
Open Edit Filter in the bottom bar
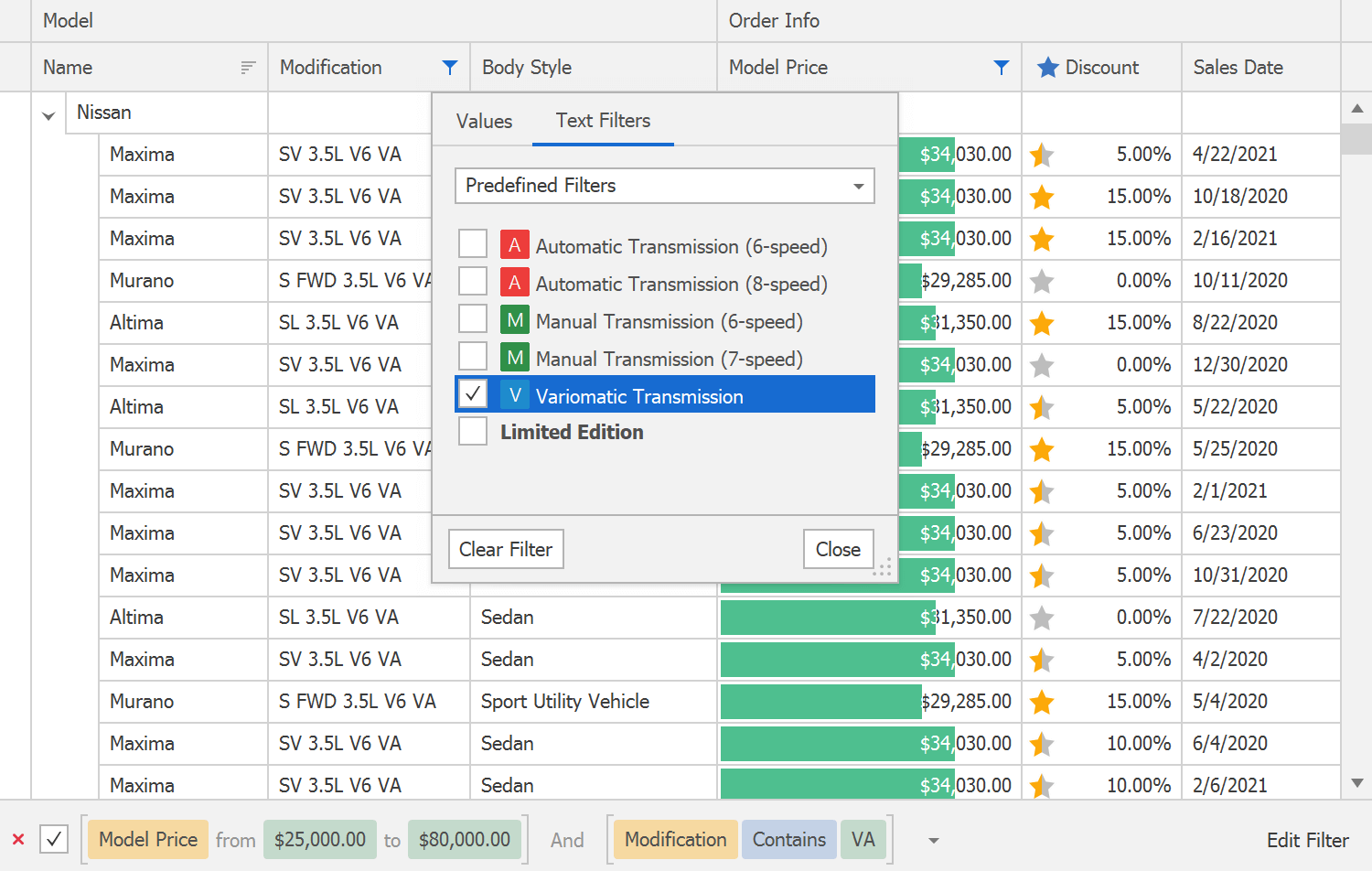(1307, 839)
